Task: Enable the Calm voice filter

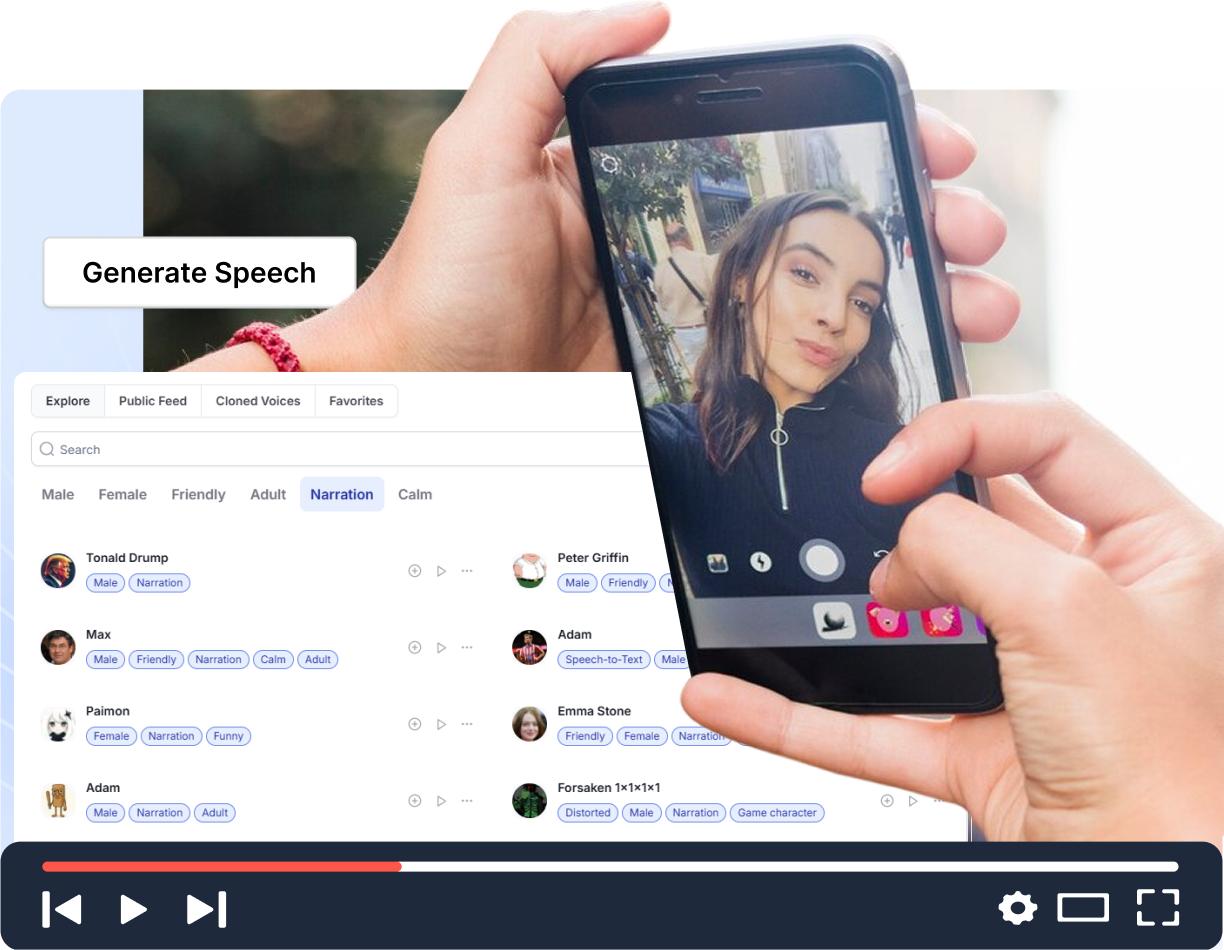Action: point(415,494)
